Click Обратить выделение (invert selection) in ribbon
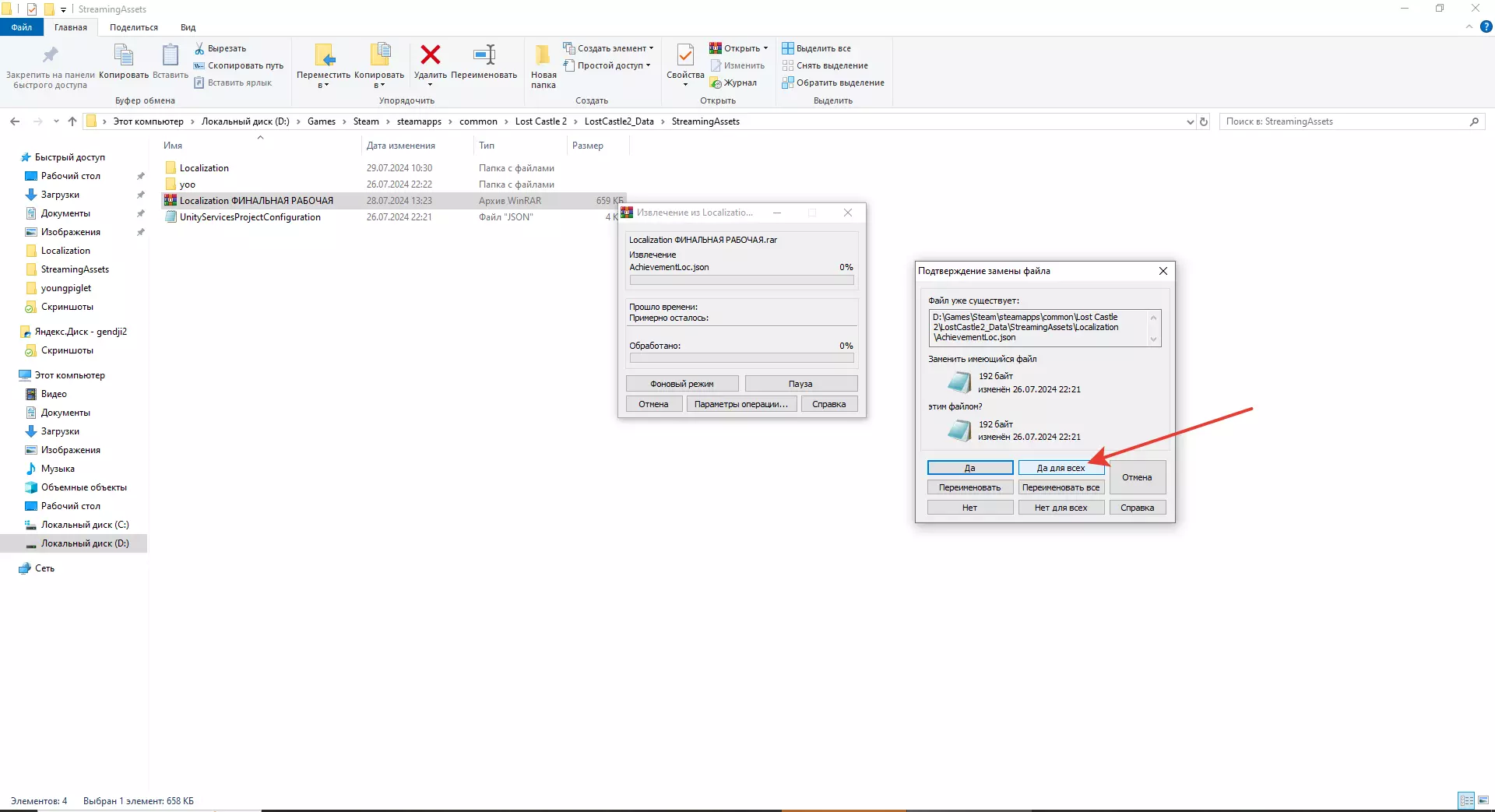 point(833,83)
